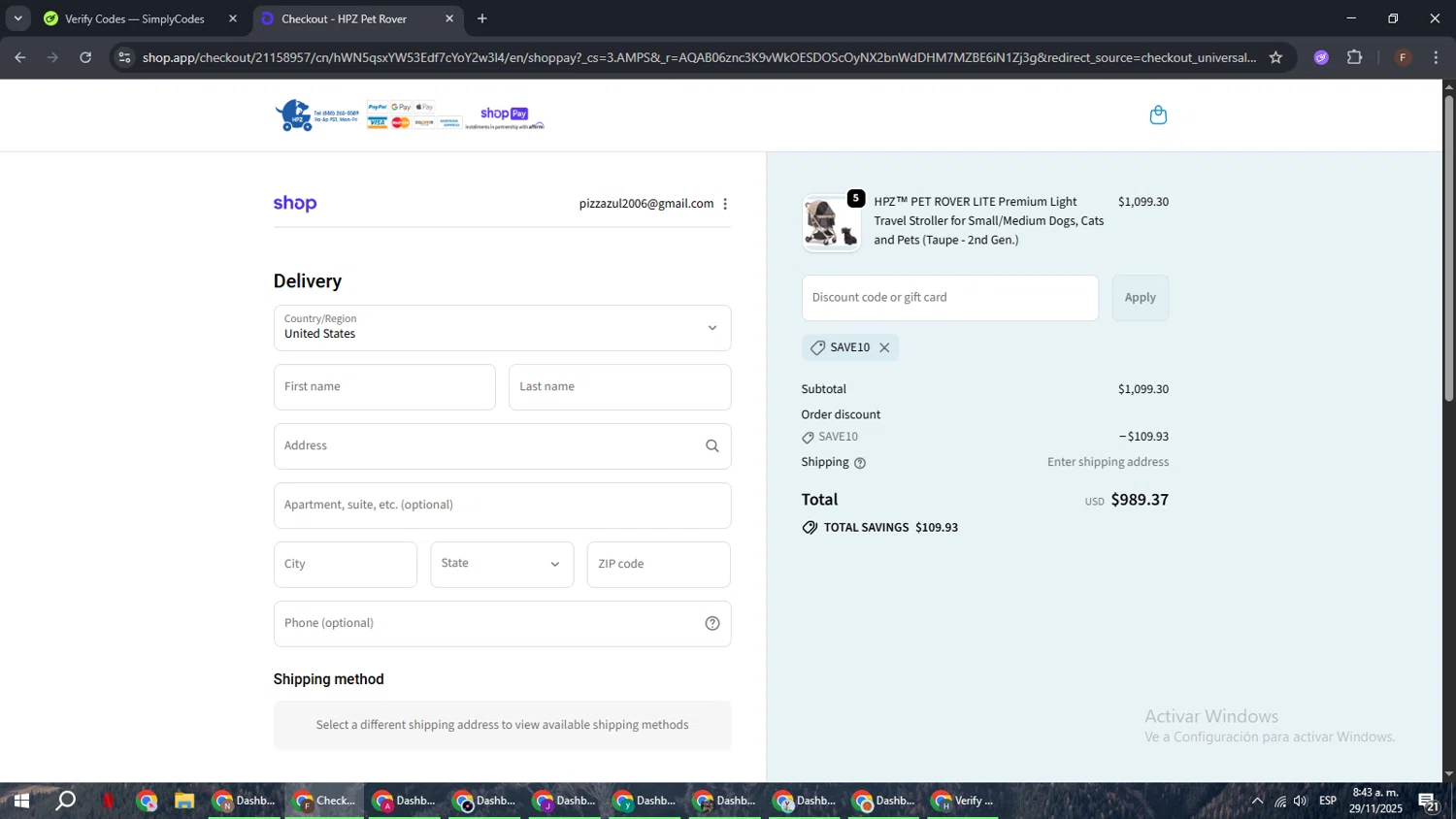
Task: Click the Apply discount button
Action: [1141, 298]
